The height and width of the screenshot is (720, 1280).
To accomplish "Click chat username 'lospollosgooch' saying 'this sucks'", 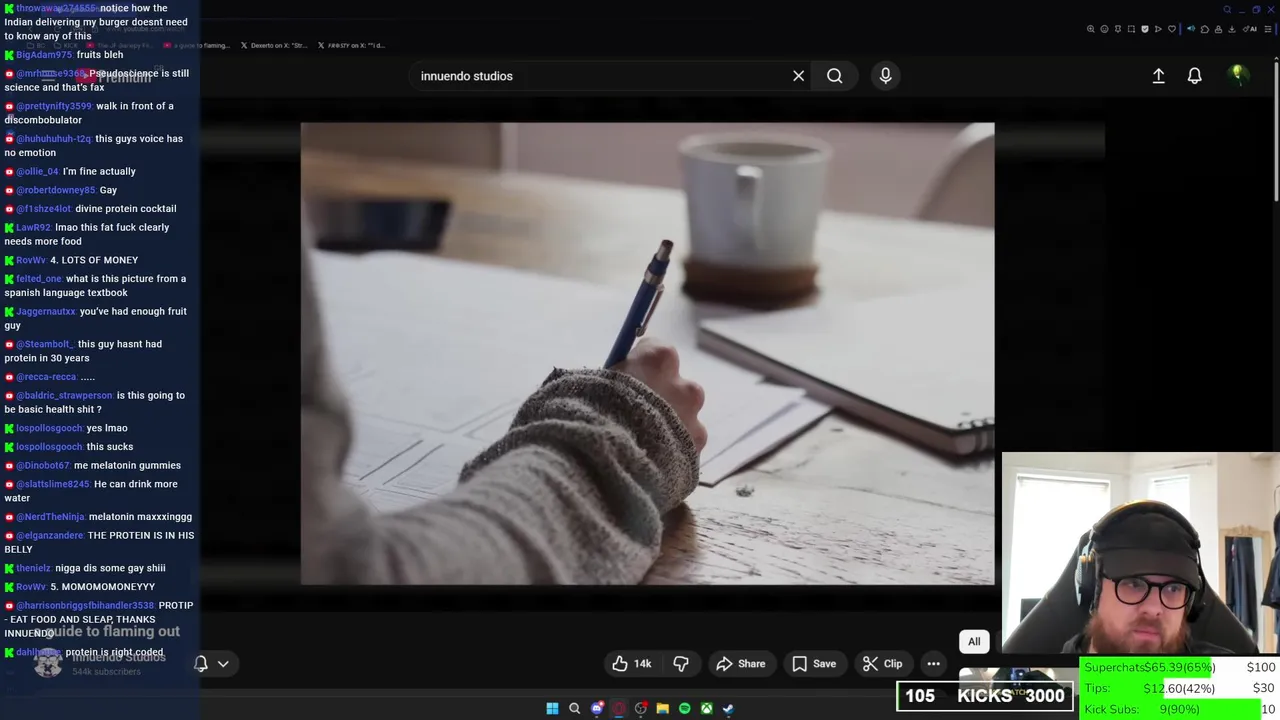I will [x=50, y=447].
